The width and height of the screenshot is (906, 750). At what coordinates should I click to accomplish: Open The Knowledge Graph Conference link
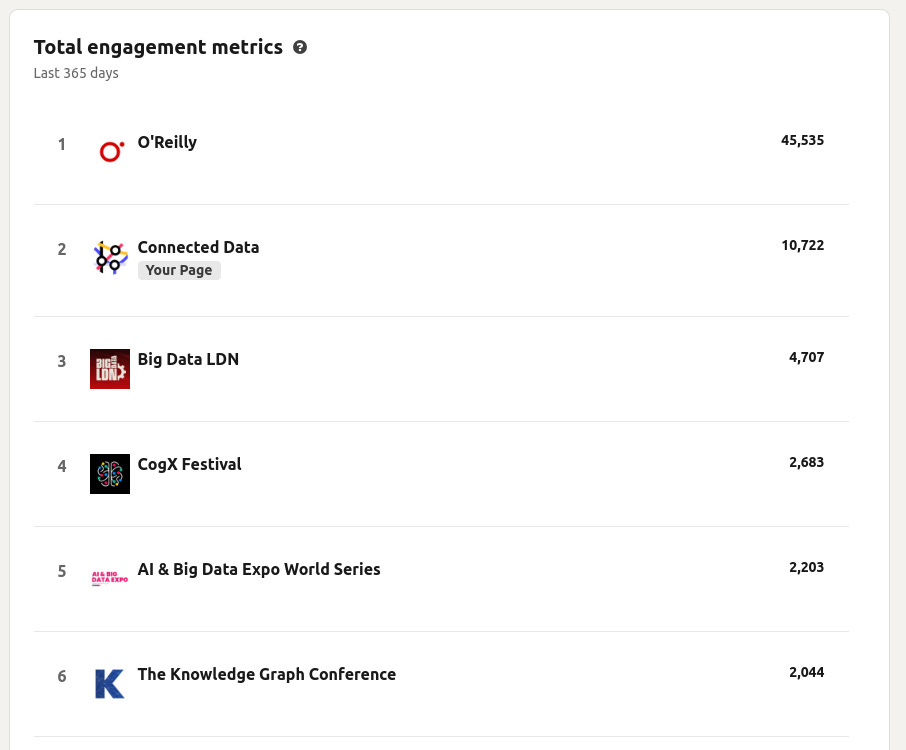pos(266,674)
